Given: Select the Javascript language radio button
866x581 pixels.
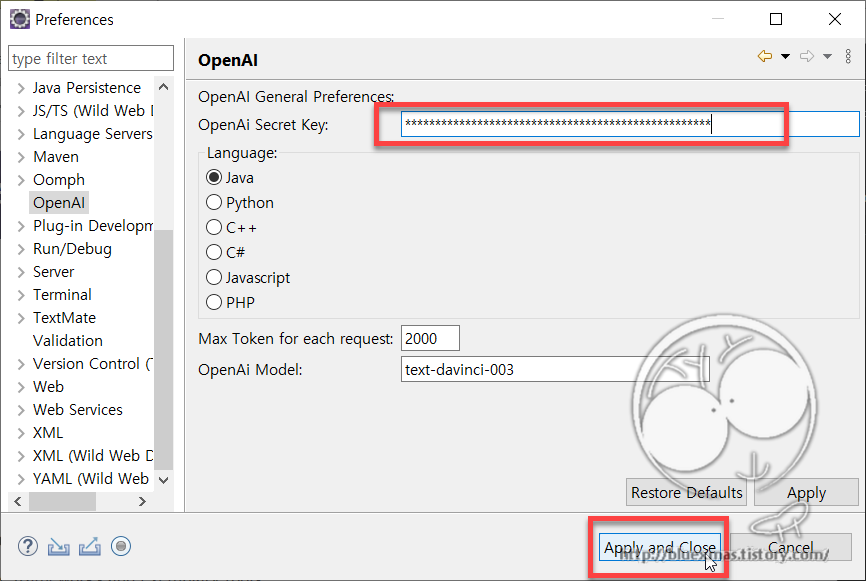Looking at the screenshot, I should click(x=214, y=277).
